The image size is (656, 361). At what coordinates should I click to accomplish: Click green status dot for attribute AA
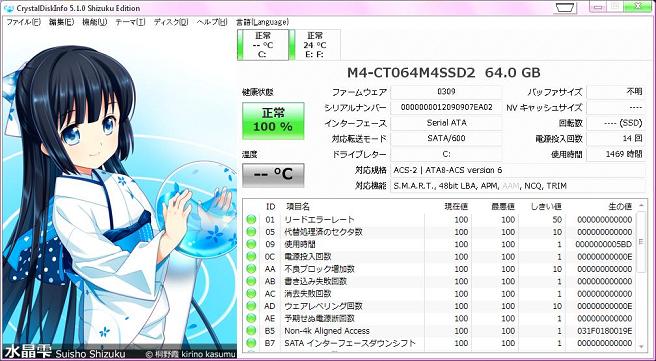(x=251, y=269)
